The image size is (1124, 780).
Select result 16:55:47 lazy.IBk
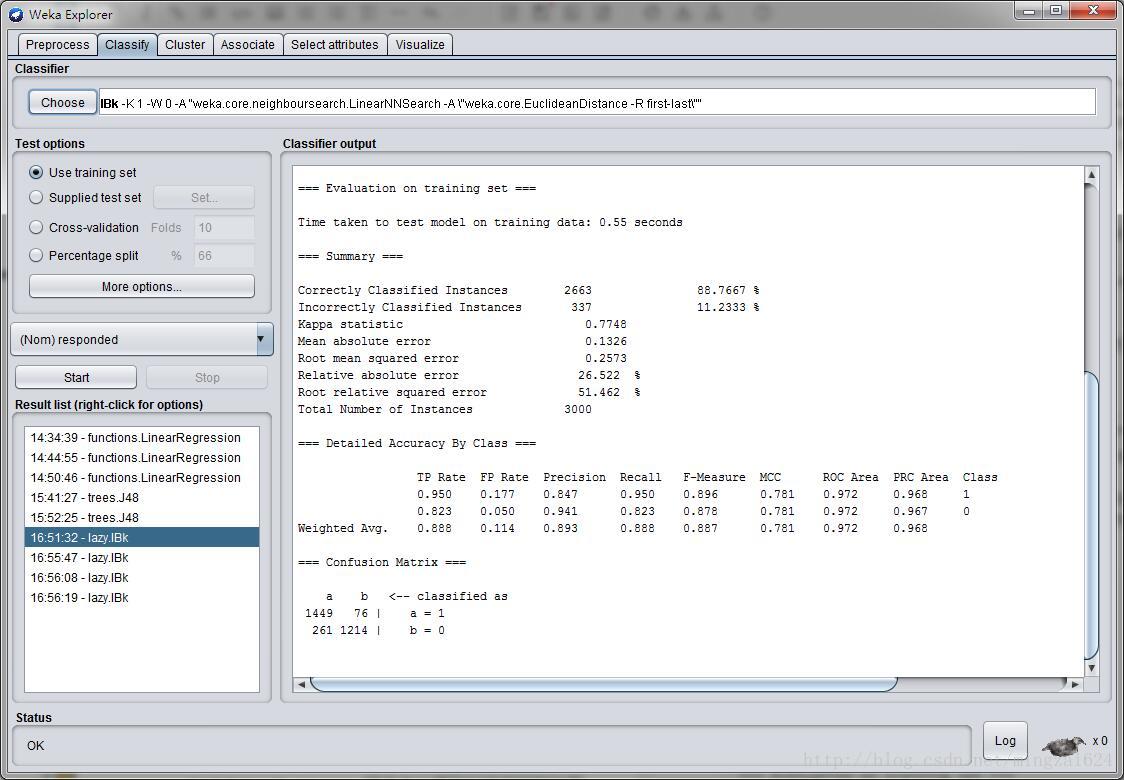point(142,558)
